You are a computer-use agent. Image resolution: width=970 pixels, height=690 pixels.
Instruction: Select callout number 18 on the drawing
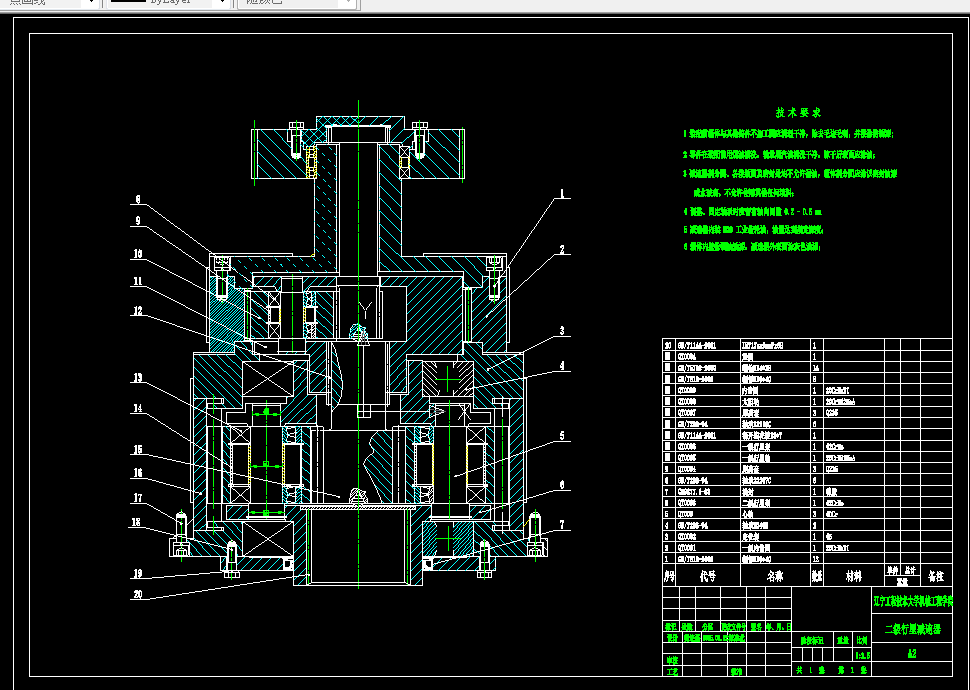coord(136,522)
